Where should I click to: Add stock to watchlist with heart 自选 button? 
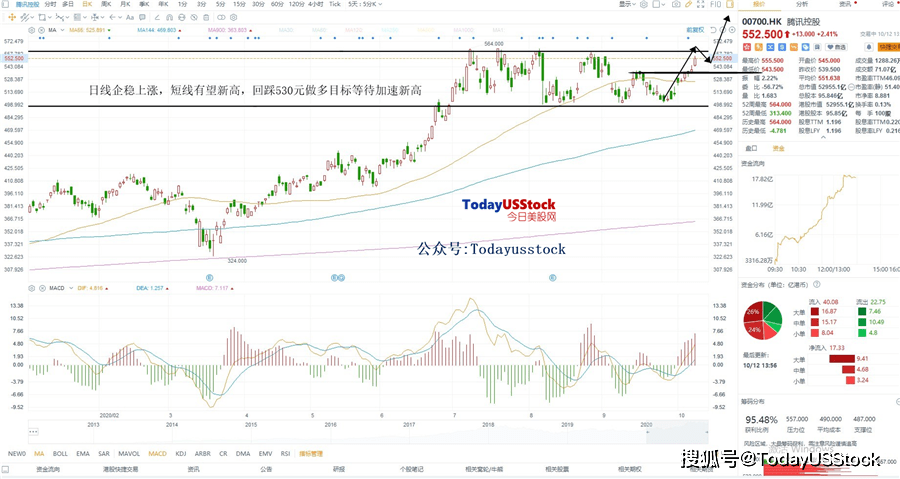(x=837, y=47)
